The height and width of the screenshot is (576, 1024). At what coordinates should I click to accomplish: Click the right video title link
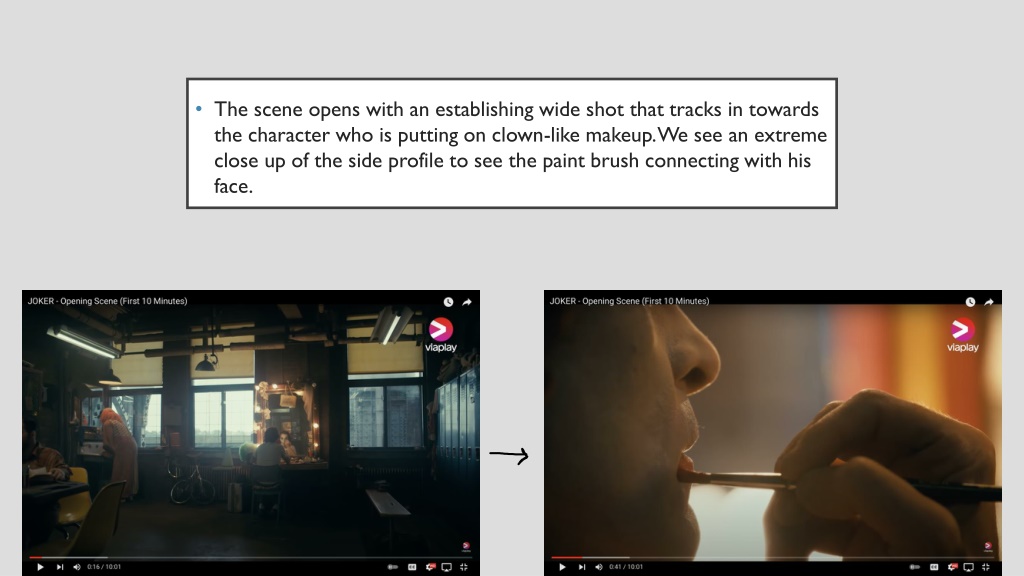click(x=629, y=301)
